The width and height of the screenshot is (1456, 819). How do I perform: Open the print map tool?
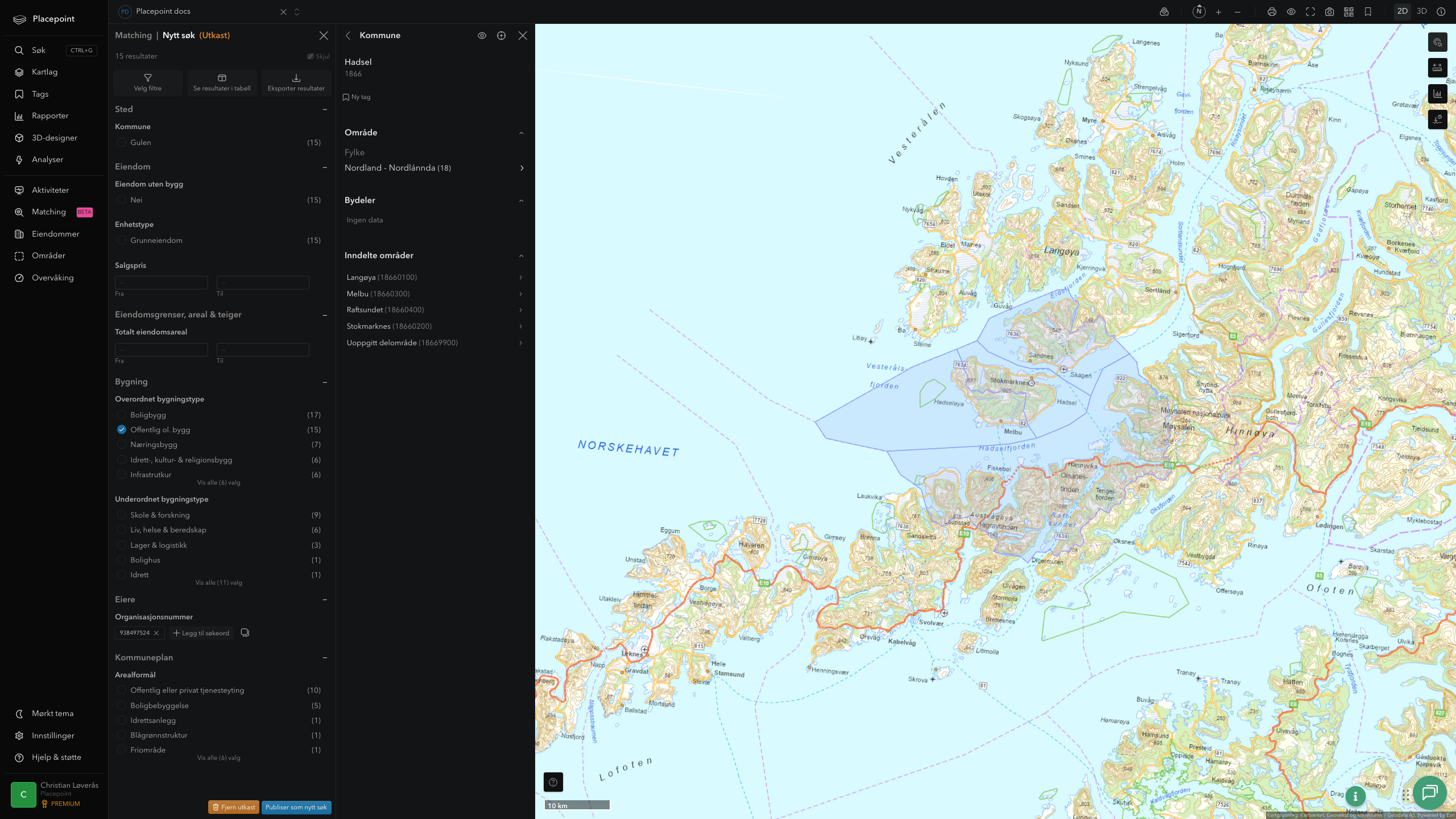point(1272,12)
